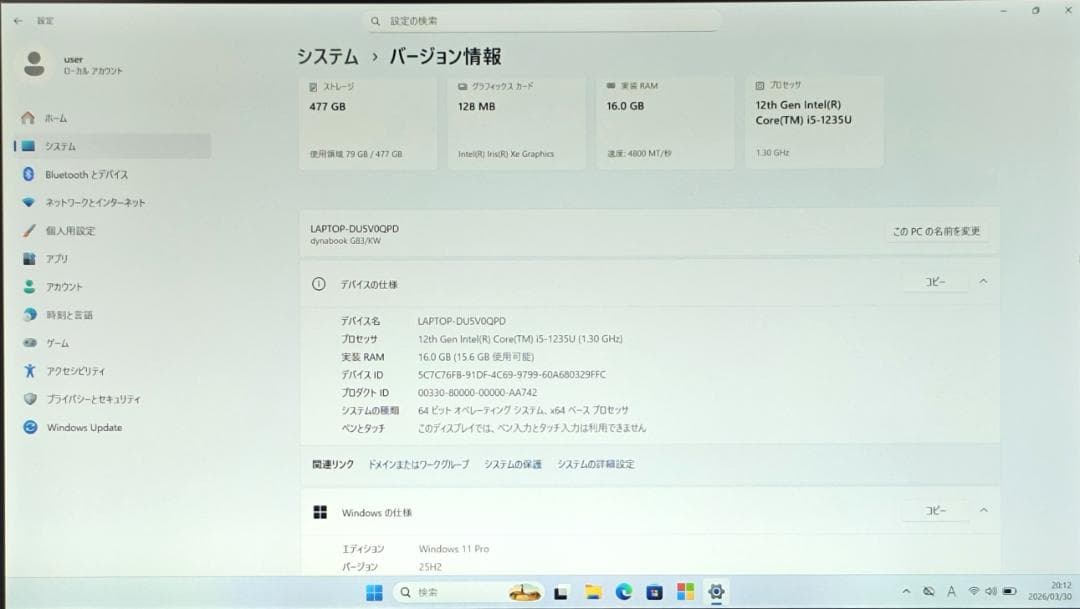This screenshot has width=1080, height=609.
Task: Open Gaming (ゲーム) settings
Action: tap(112, 343)
